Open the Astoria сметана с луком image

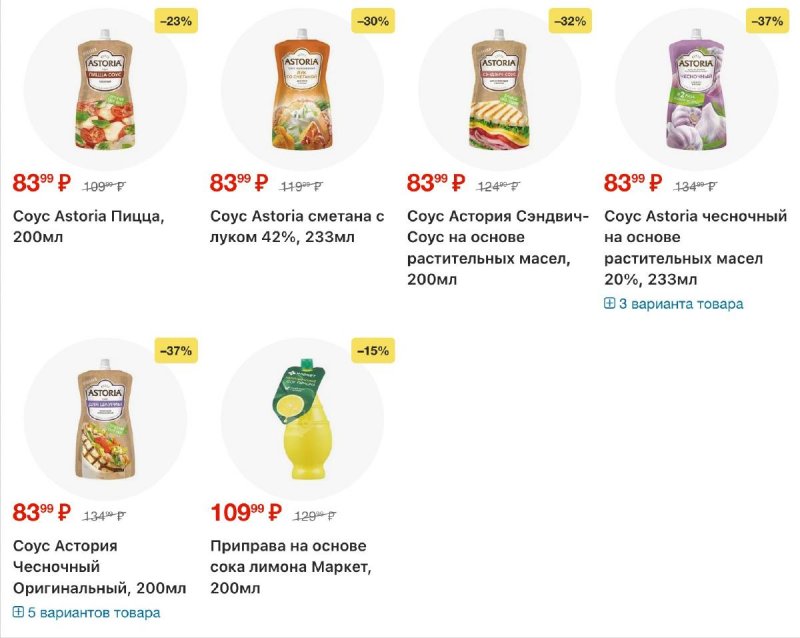click(x=302, y=88)
